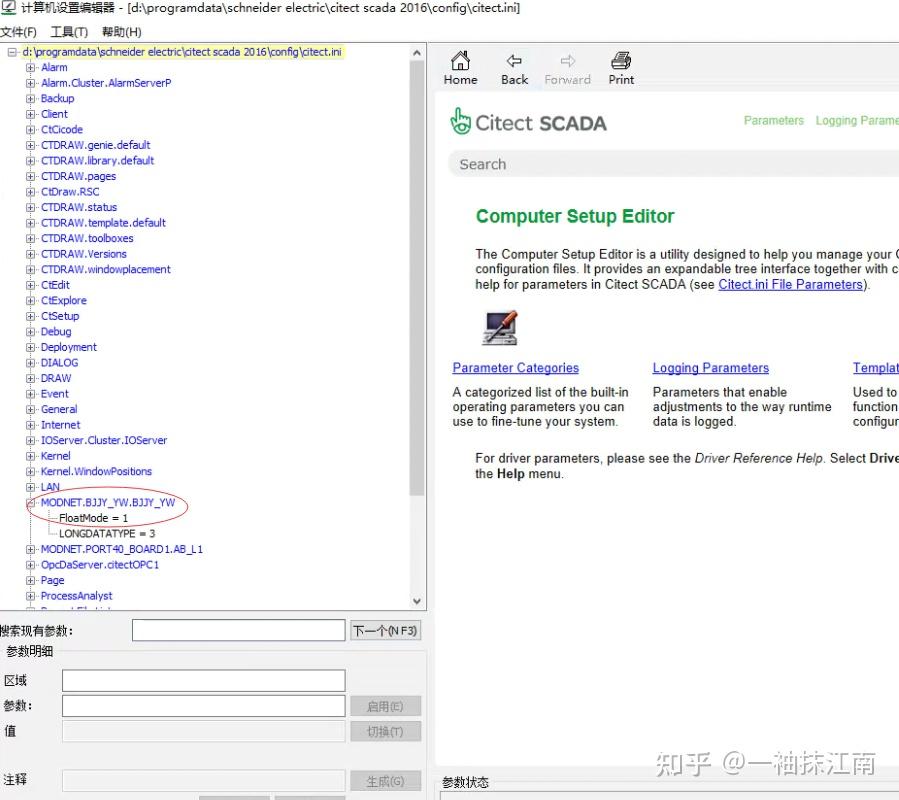Screen dimensions: 899x800
Task: Open the Logging Parameters heading link
Action: click(710, 368)
